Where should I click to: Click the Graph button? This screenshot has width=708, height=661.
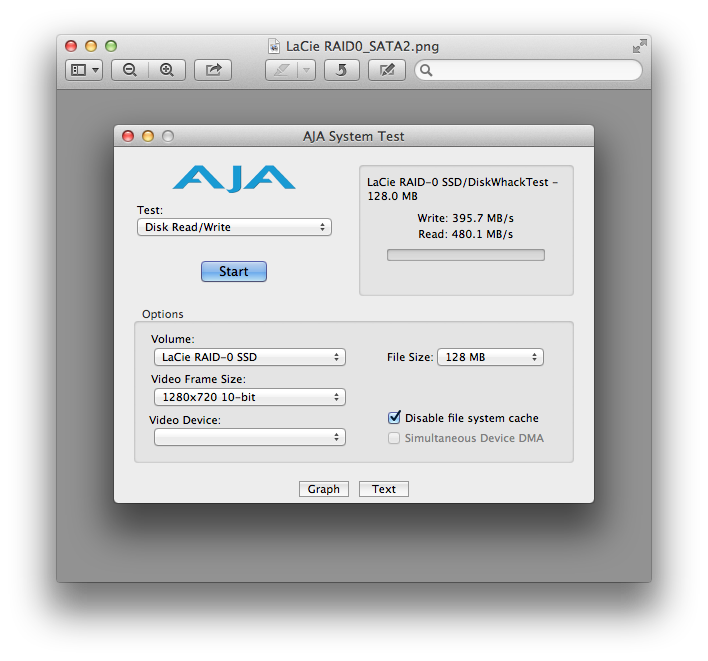(x=324, y=489)
